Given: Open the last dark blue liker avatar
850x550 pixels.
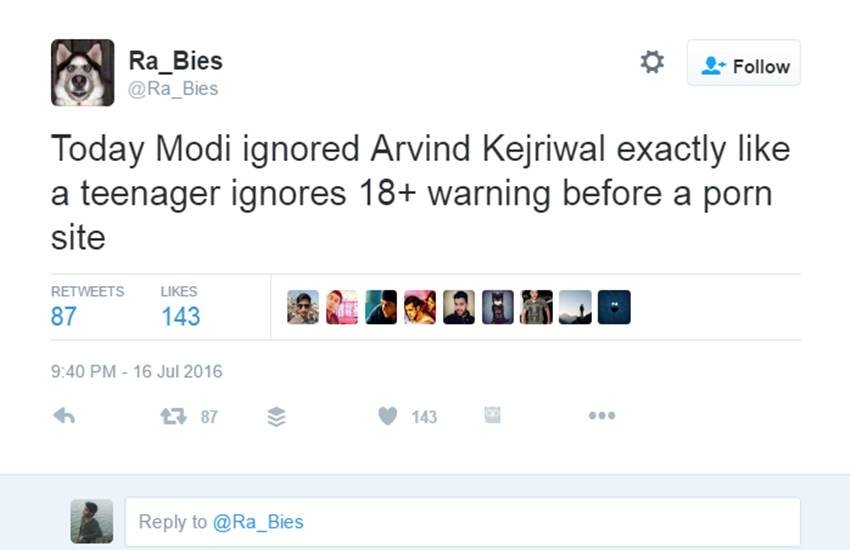Looking at the screenshot, I should tap(614, 307).
